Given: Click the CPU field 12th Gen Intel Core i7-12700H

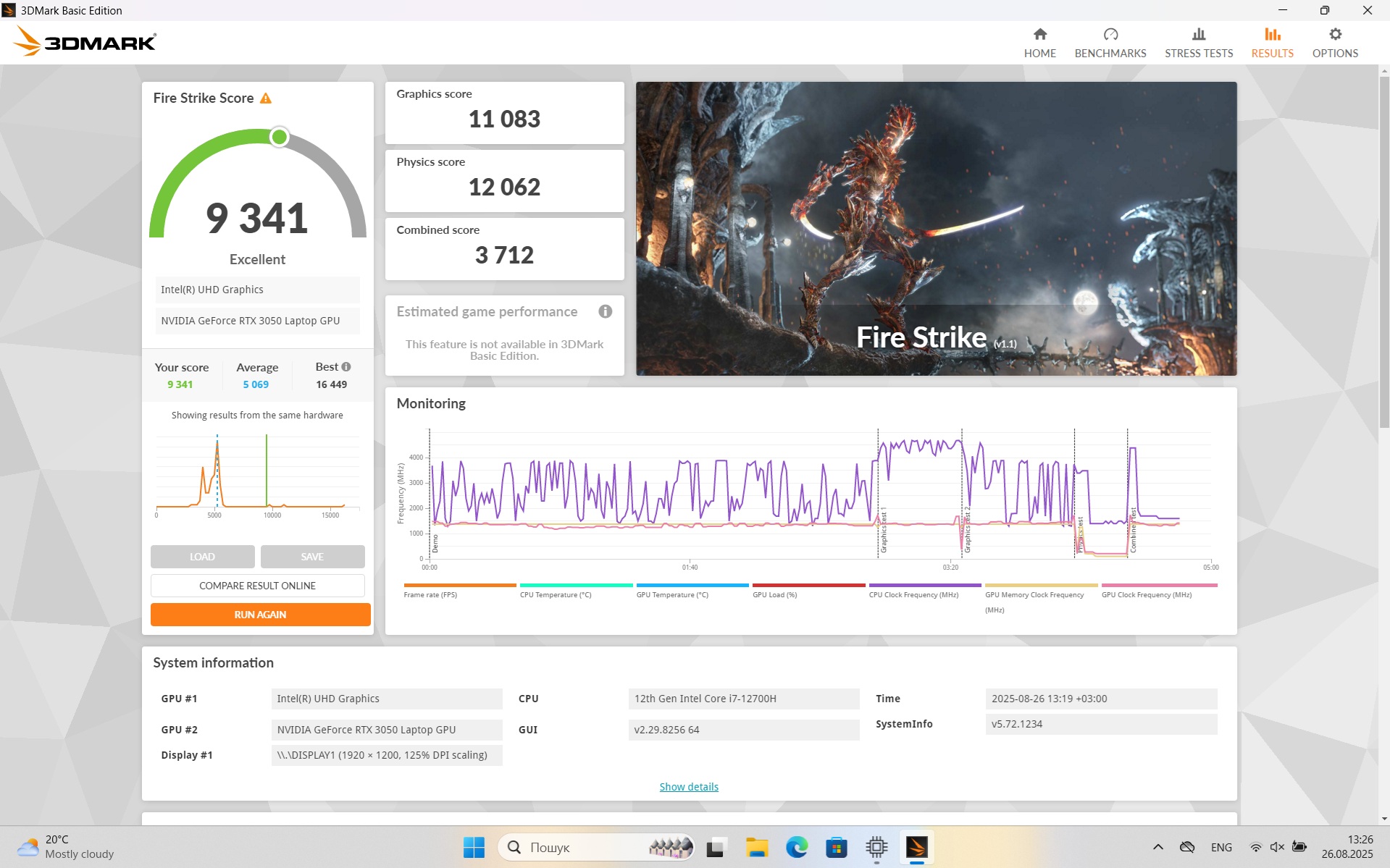Looking at the screenshot, I should click(744, 699).
